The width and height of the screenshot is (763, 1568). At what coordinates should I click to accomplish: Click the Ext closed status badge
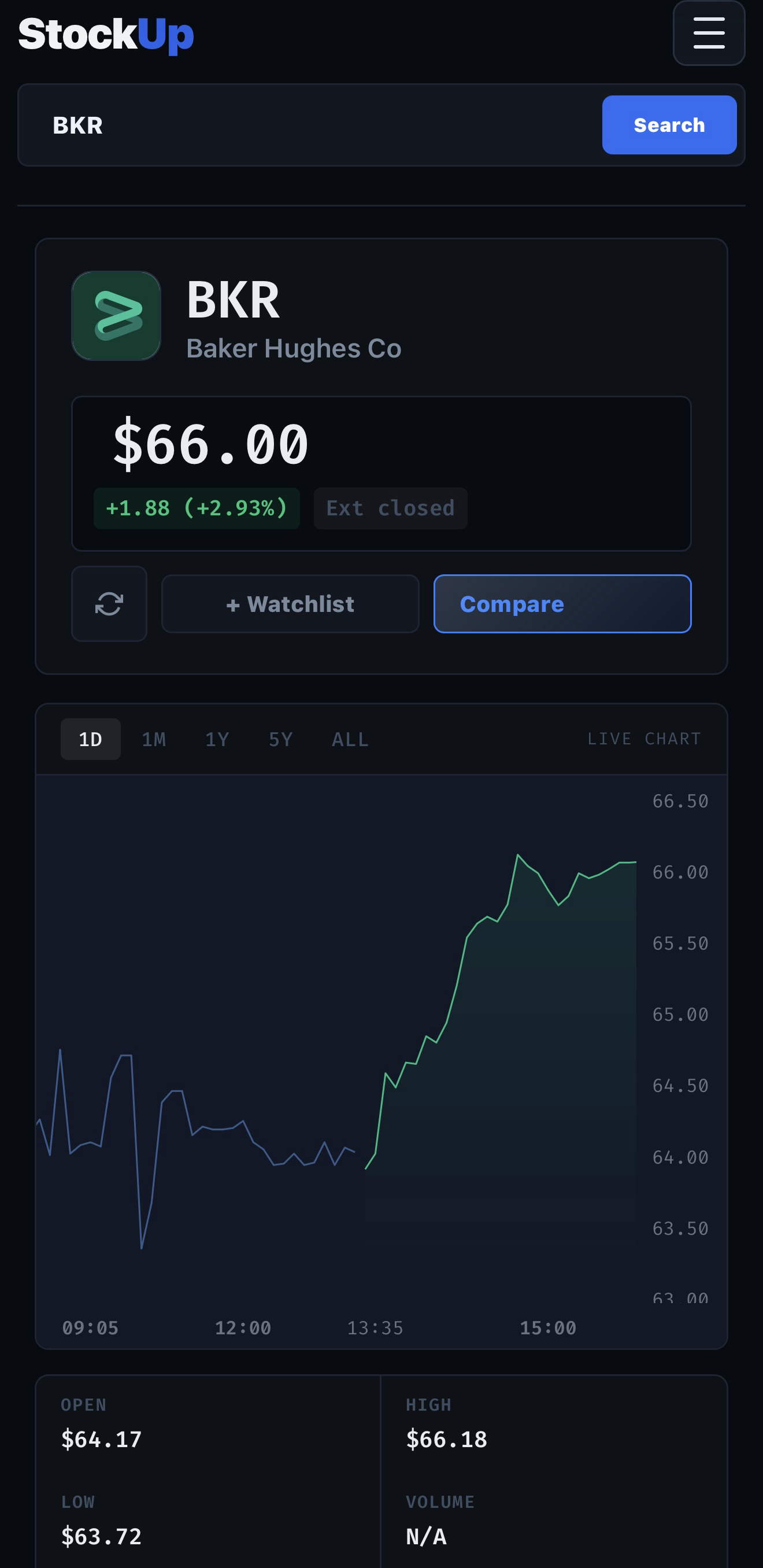coord(391,508)
